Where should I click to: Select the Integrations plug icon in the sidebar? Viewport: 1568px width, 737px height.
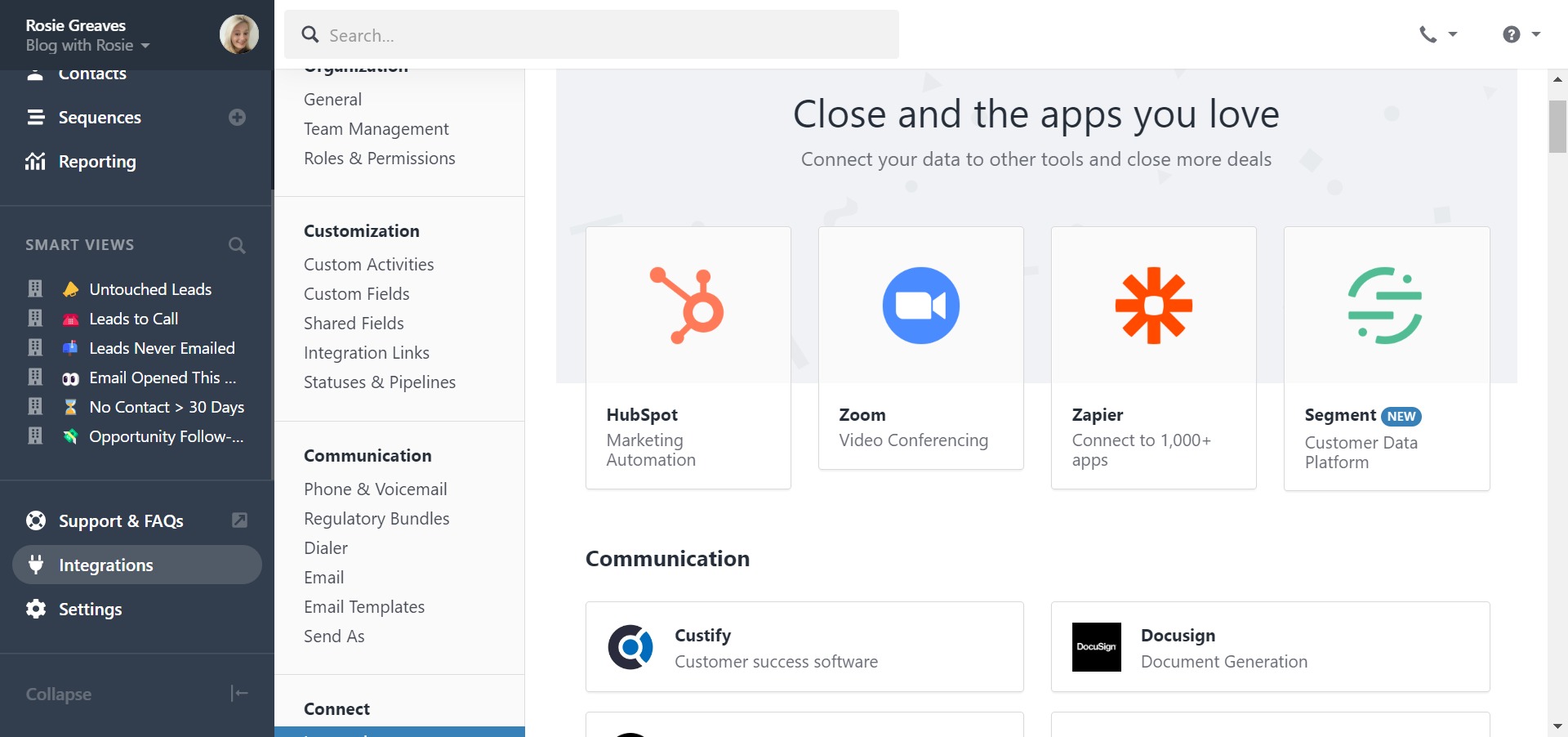tap(36, 565)
